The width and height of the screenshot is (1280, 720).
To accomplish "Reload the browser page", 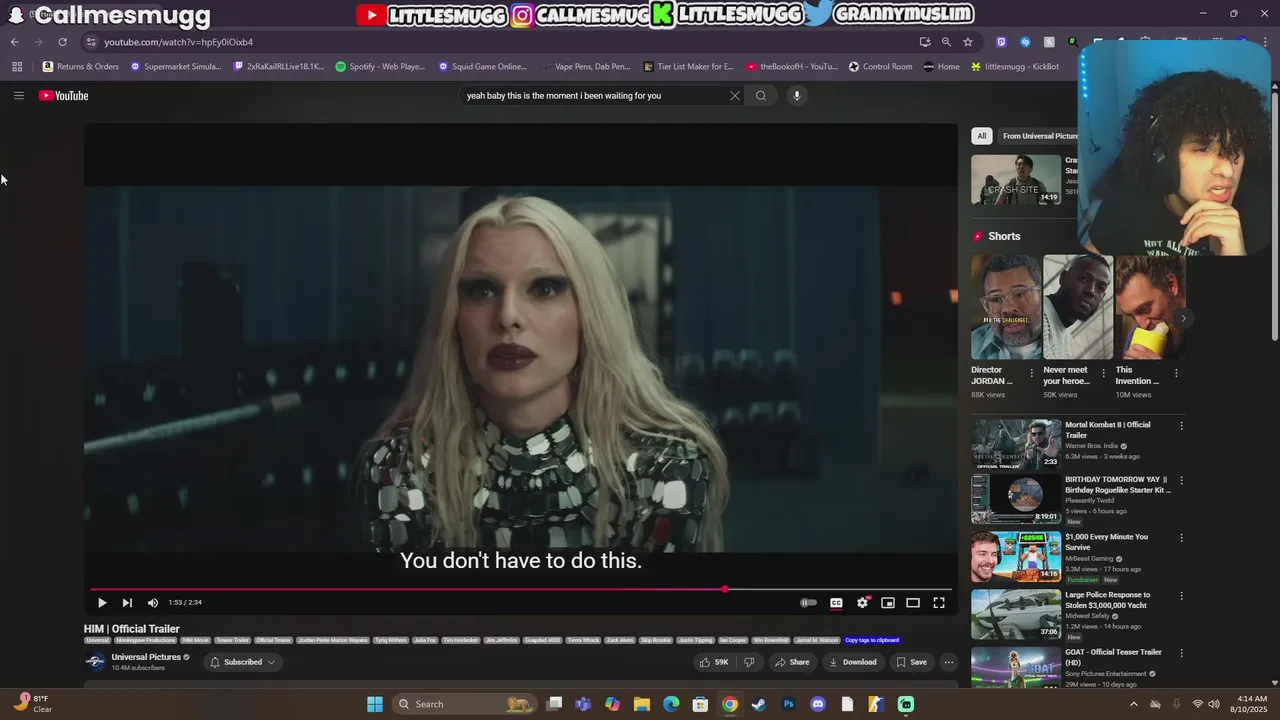I will (62, 42).
